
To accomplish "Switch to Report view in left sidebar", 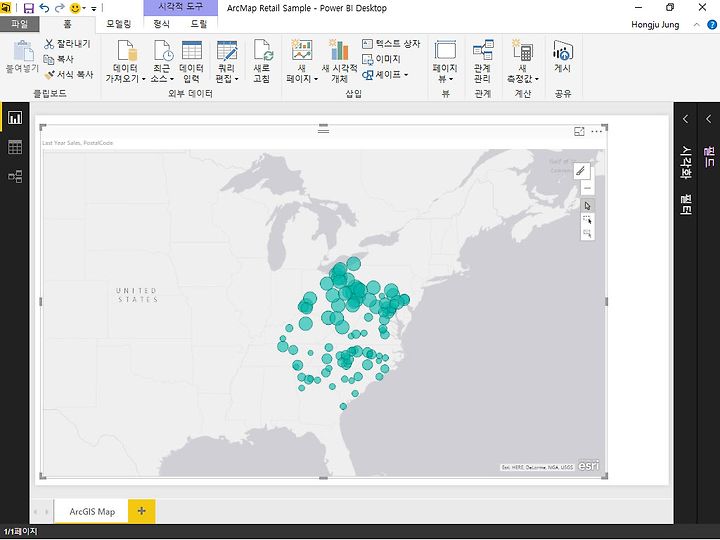I will 15,118.
